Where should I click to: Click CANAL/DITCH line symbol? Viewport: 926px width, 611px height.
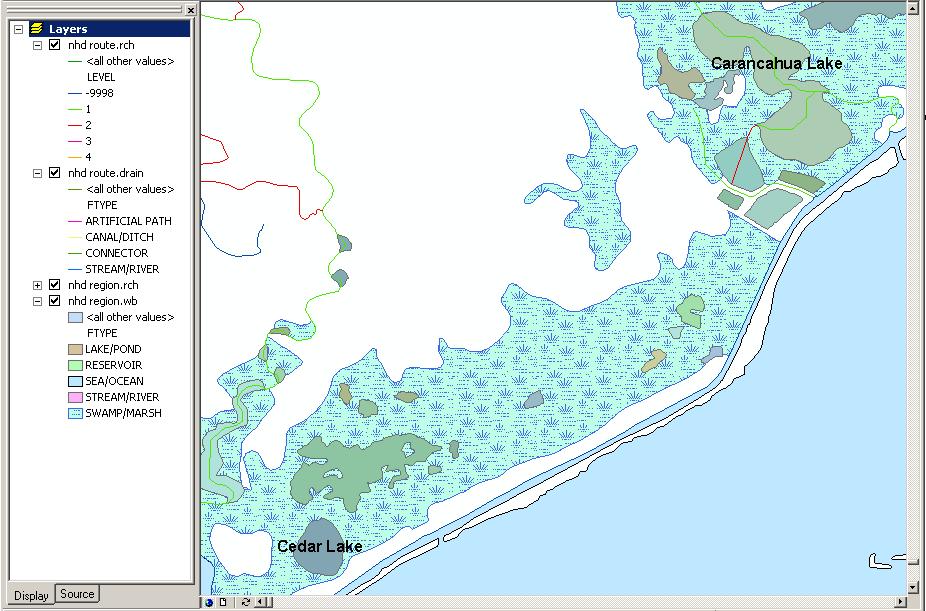point(75,237)
